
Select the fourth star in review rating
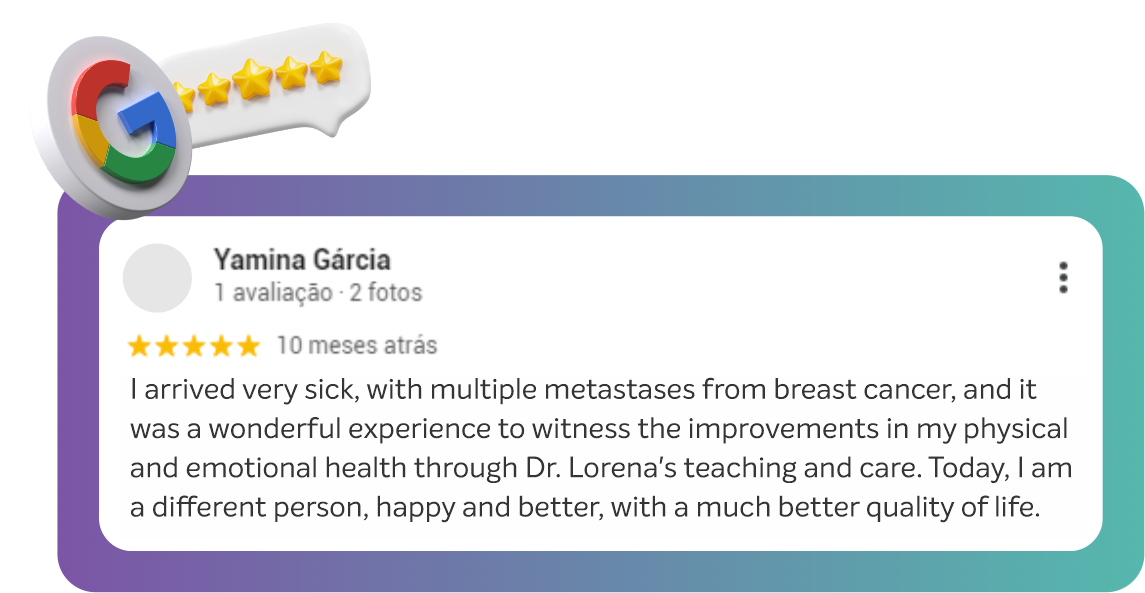(x=221, y=345)
